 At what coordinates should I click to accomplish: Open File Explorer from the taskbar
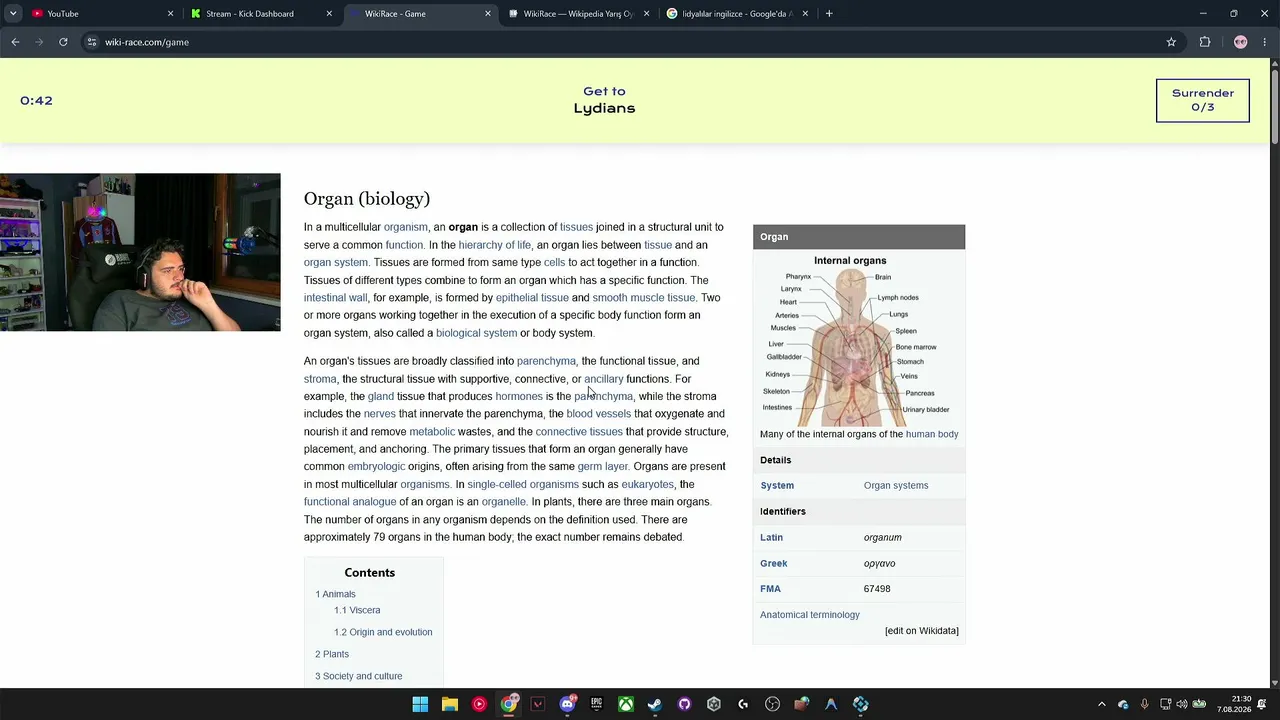[x=449, y=704]
